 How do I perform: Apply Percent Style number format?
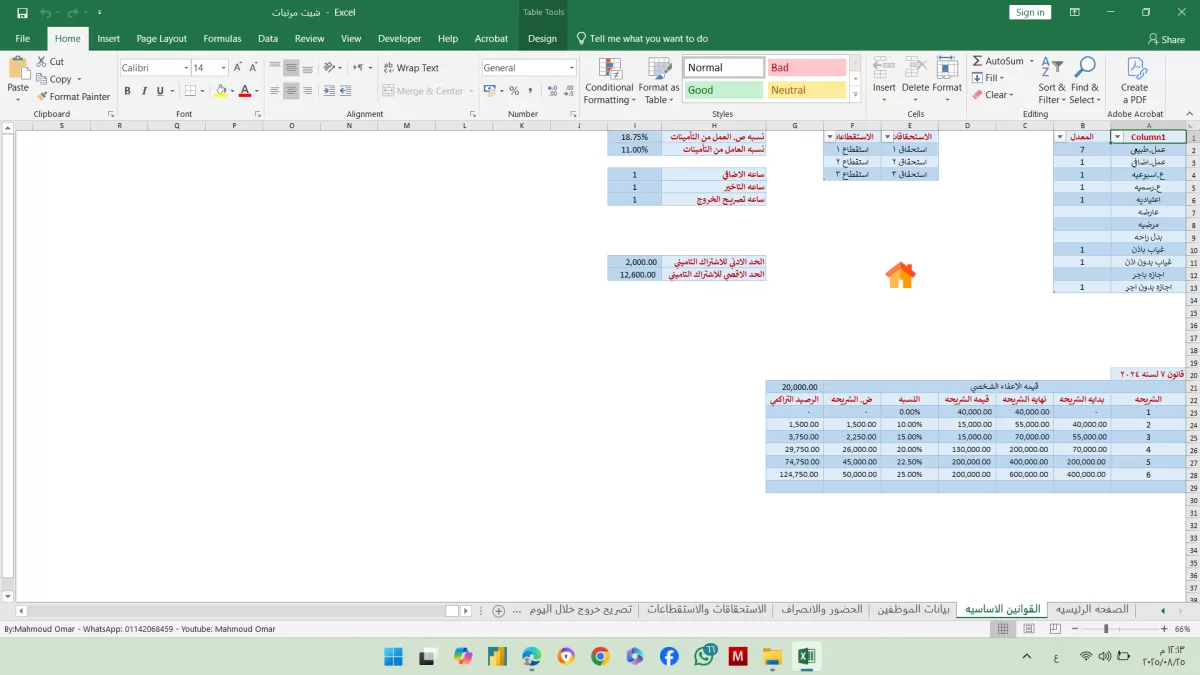[514, 91]
